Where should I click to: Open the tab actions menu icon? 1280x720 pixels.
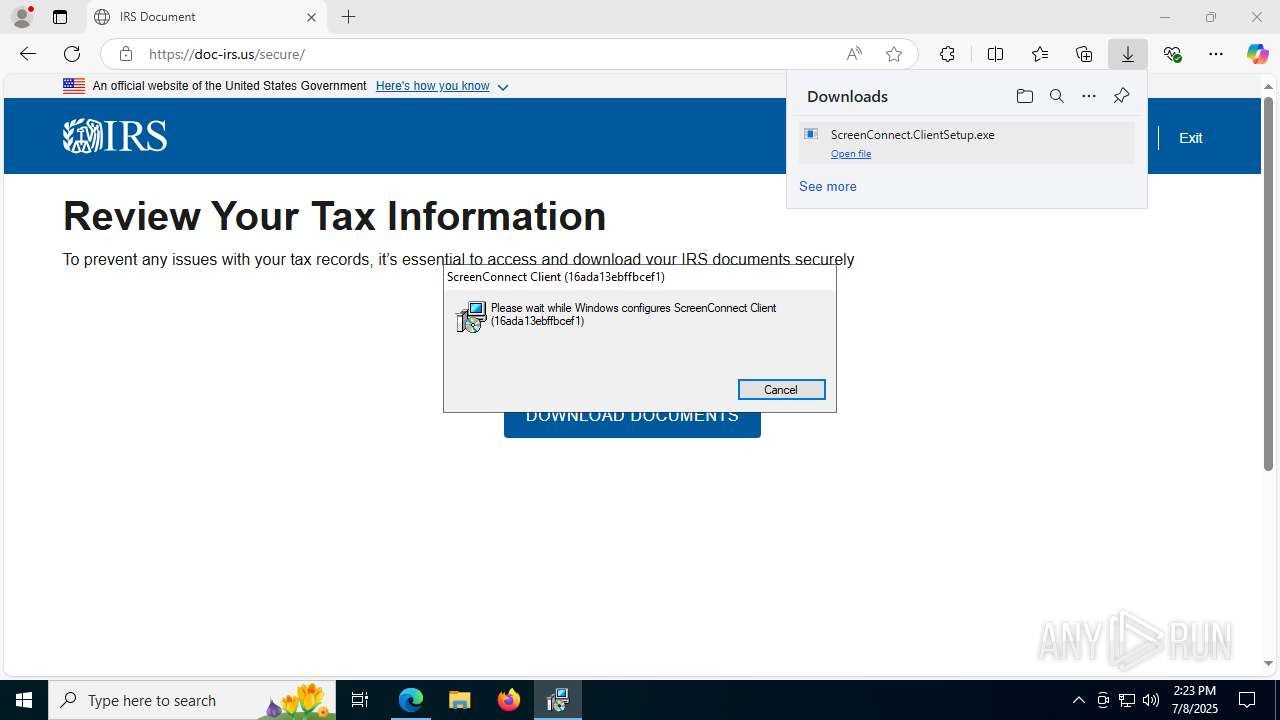tap(60, 17)
